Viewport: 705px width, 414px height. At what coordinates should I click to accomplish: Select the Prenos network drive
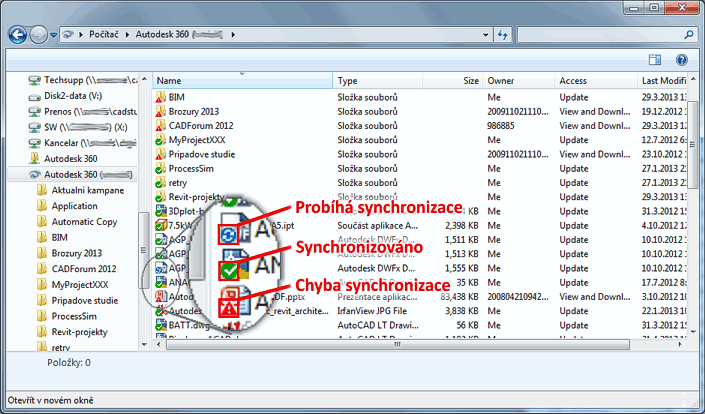[x=83, y=111]
